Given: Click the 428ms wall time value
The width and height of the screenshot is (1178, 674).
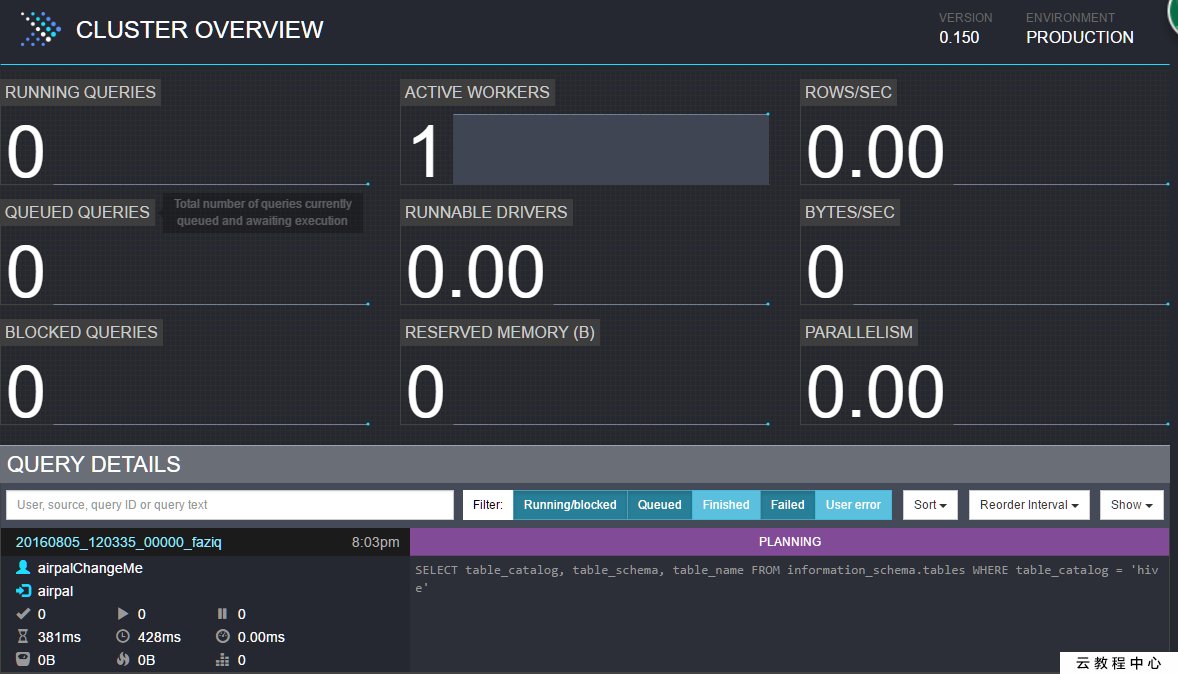Looking at the screenshot, I should coord(159,637).
